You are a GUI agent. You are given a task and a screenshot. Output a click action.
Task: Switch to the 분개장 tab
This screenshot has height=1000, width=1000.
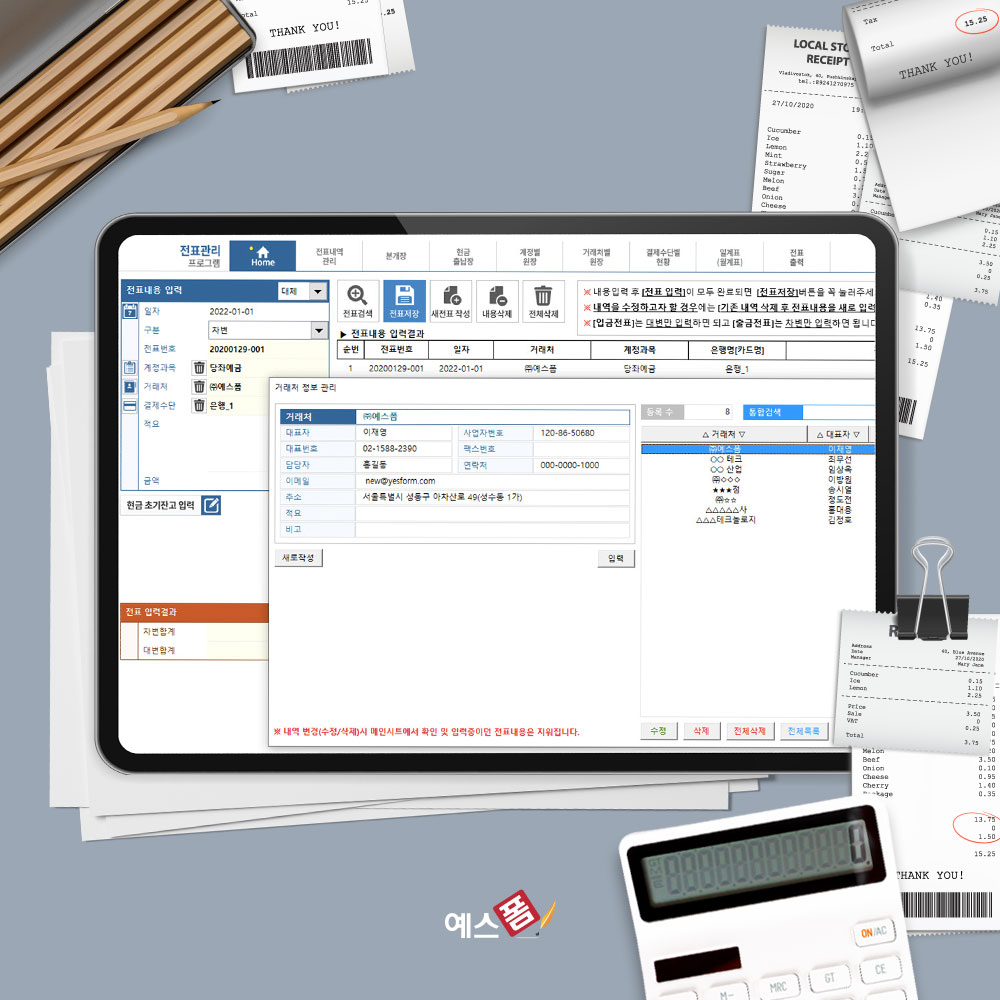point(395,256)
